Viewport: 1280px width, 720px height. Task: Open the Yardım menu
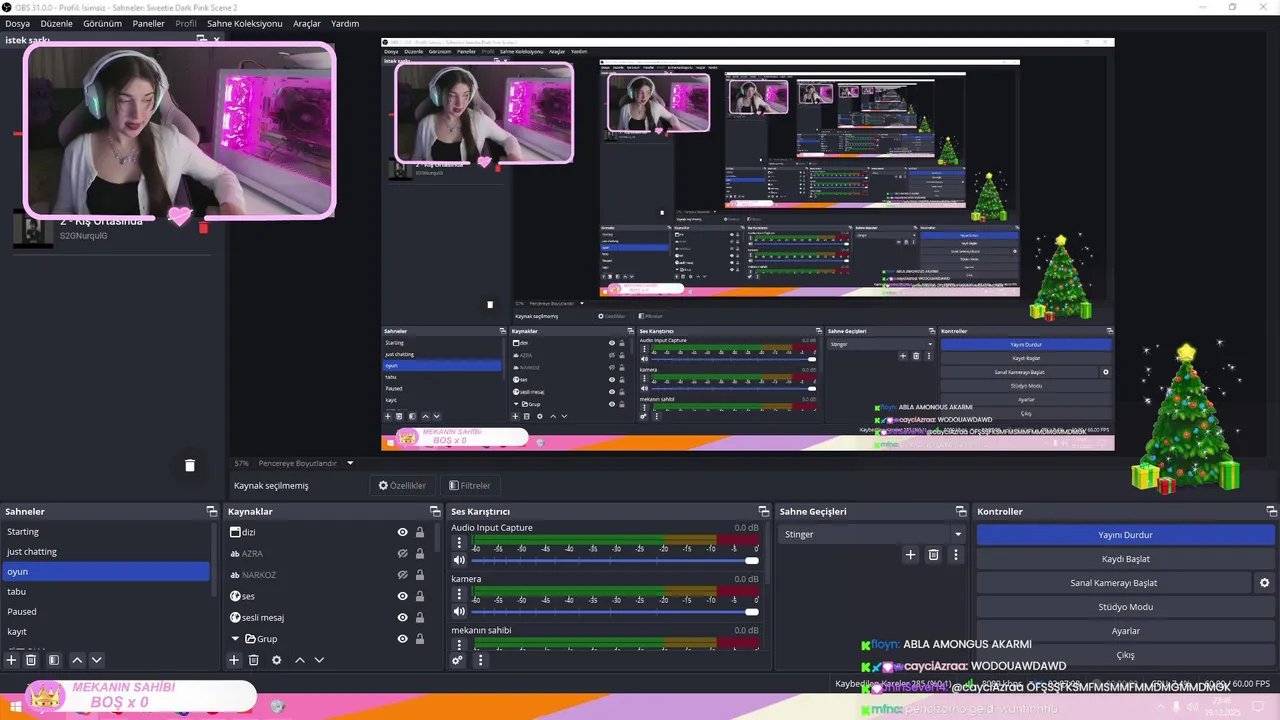[345, 23]
